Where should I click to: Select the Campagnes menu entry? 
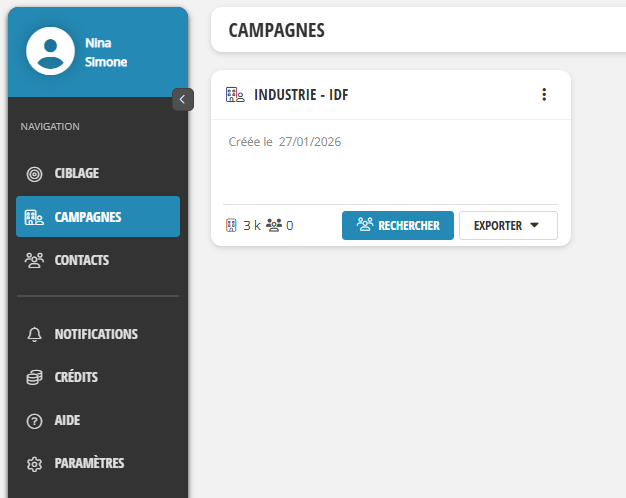point(98,216)
